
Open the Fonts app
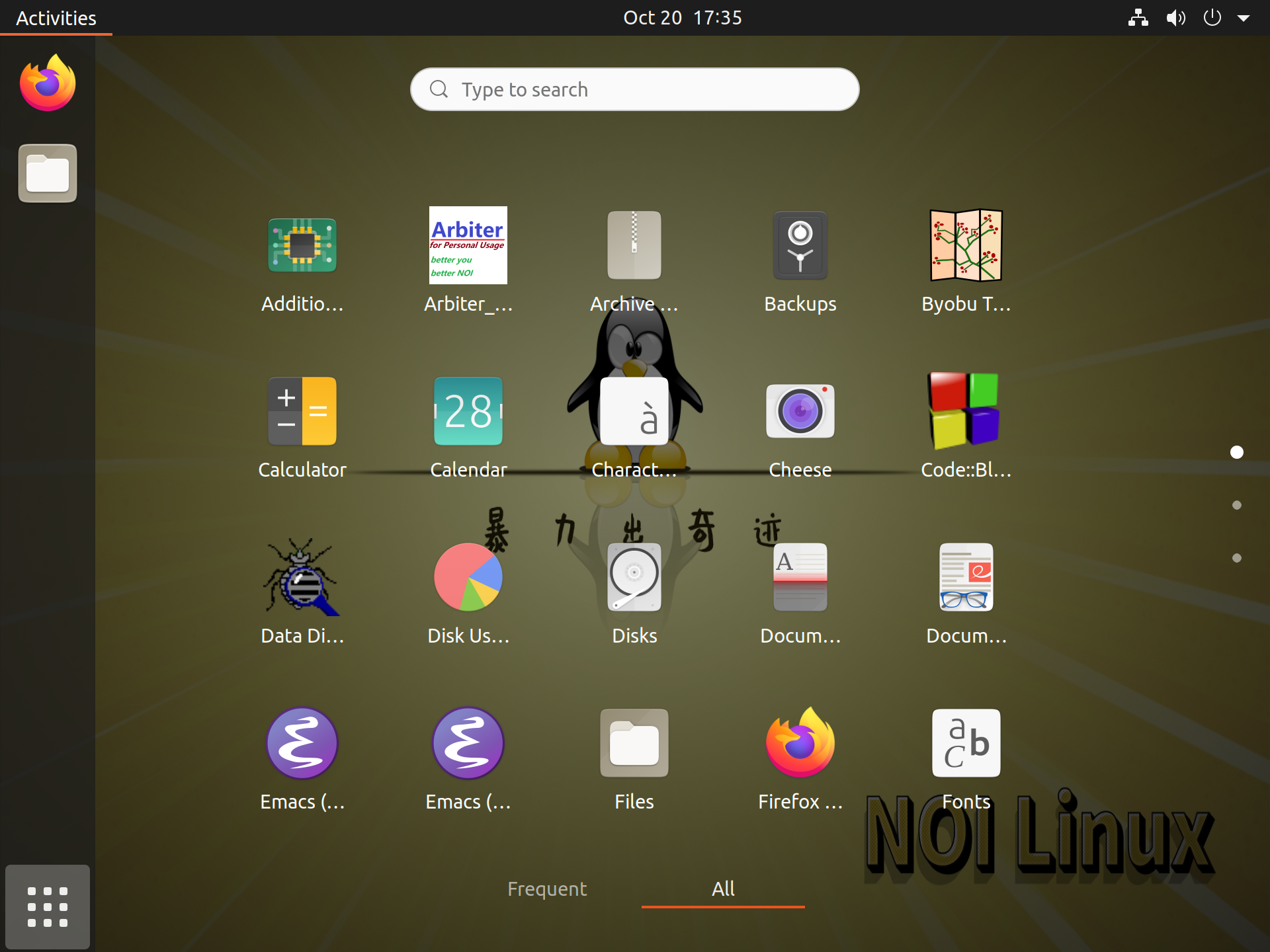coord(966,743)
